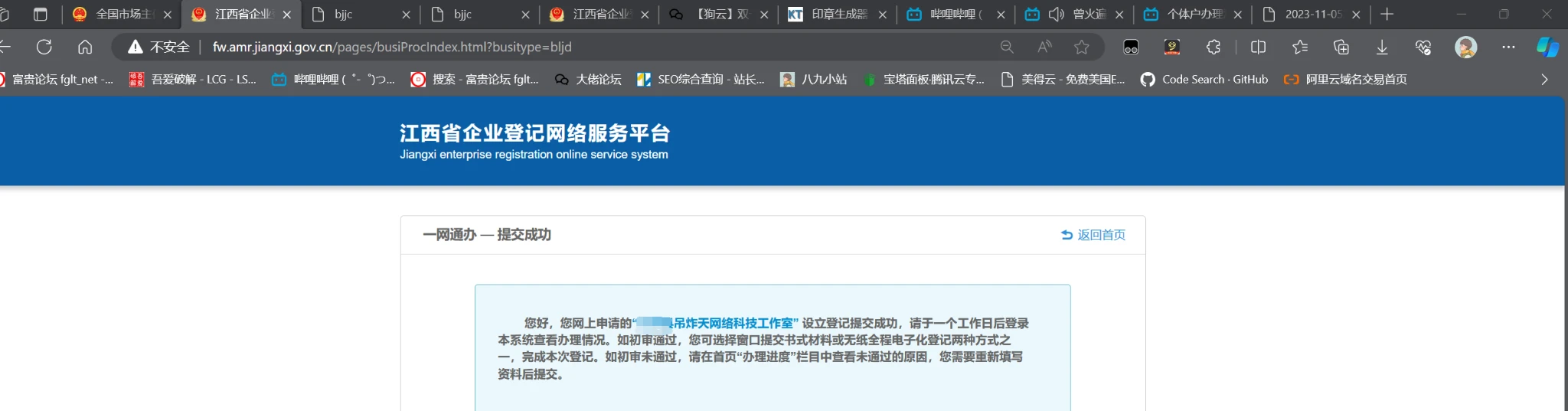Viewport: 1568px width, 411px height.
Task: Open the favorites list icon
Action: pos(1299,47)
